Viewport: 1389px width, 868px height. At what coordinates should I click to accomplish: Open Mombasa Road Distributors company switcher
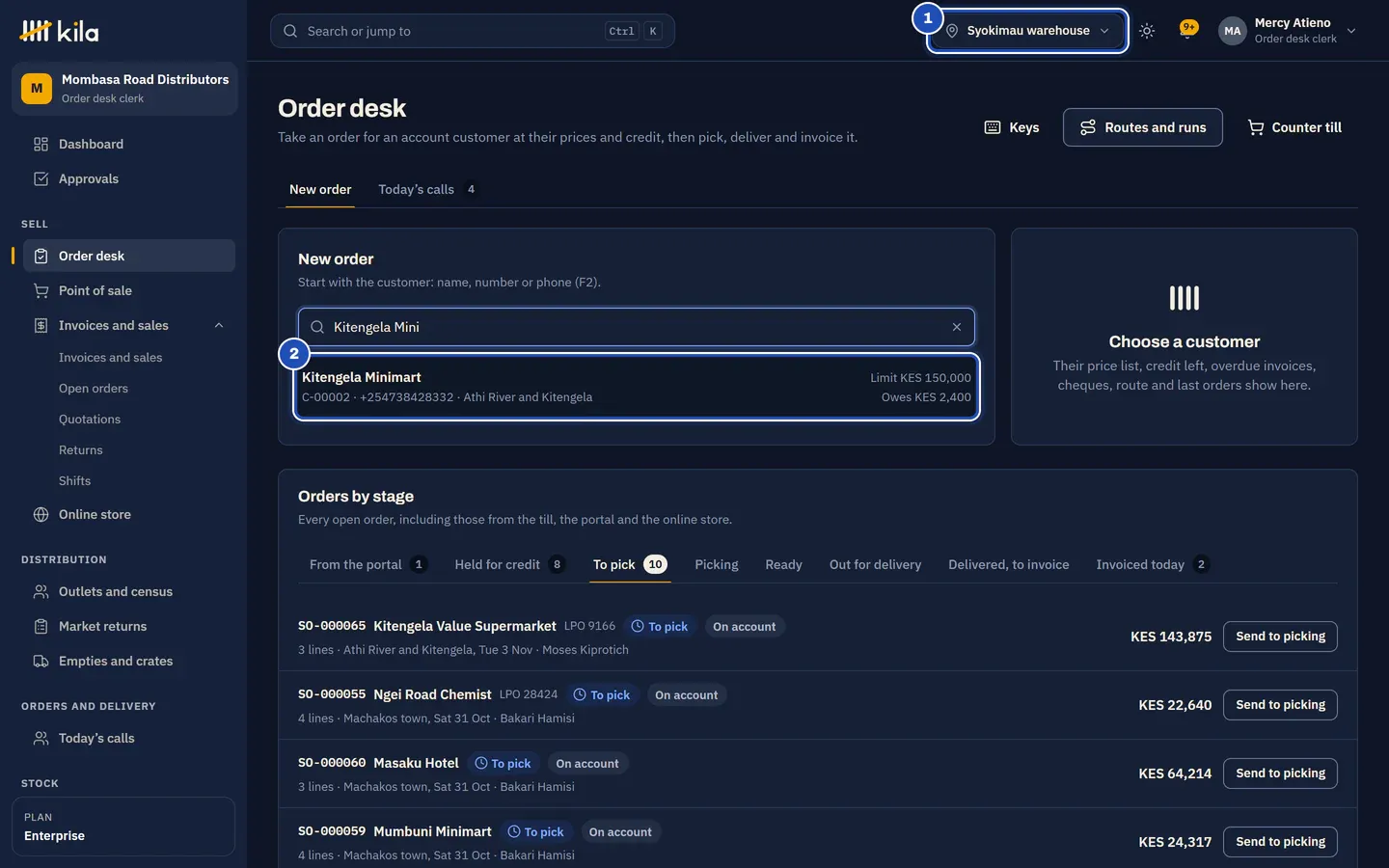click(x=124, y=88)
